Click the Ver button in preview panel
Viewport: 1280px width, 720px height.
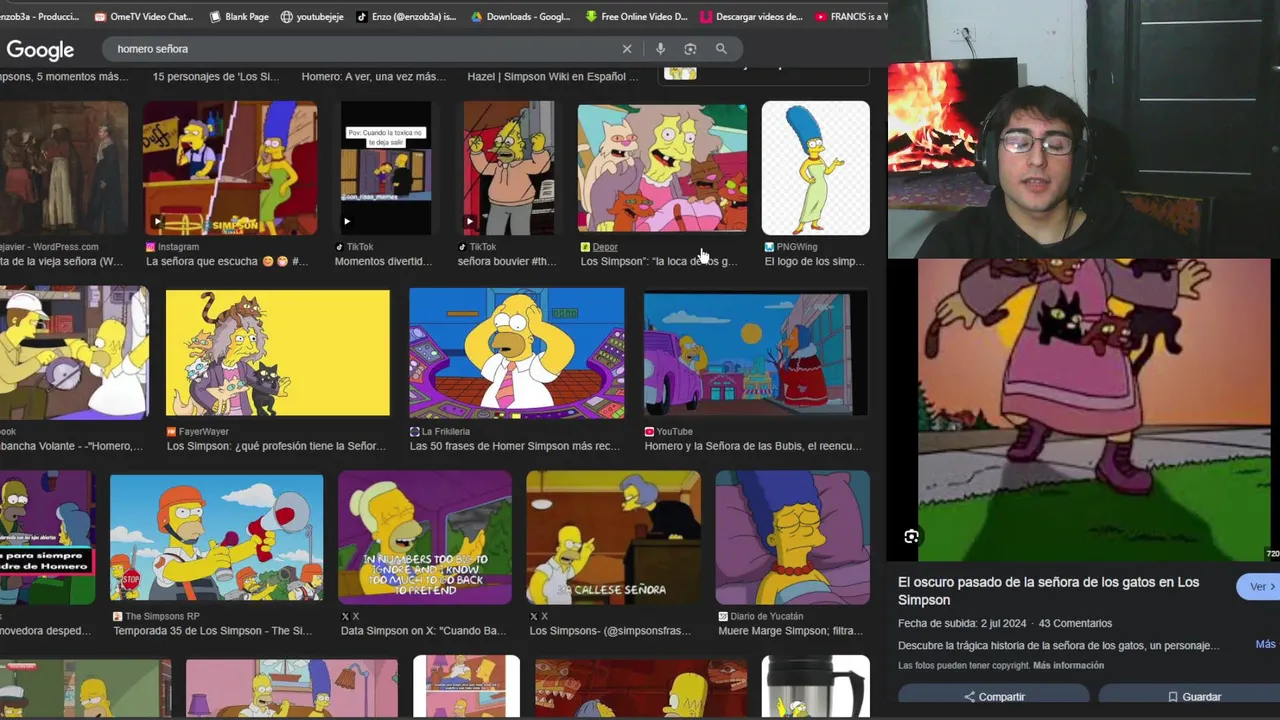(1259, 587)
